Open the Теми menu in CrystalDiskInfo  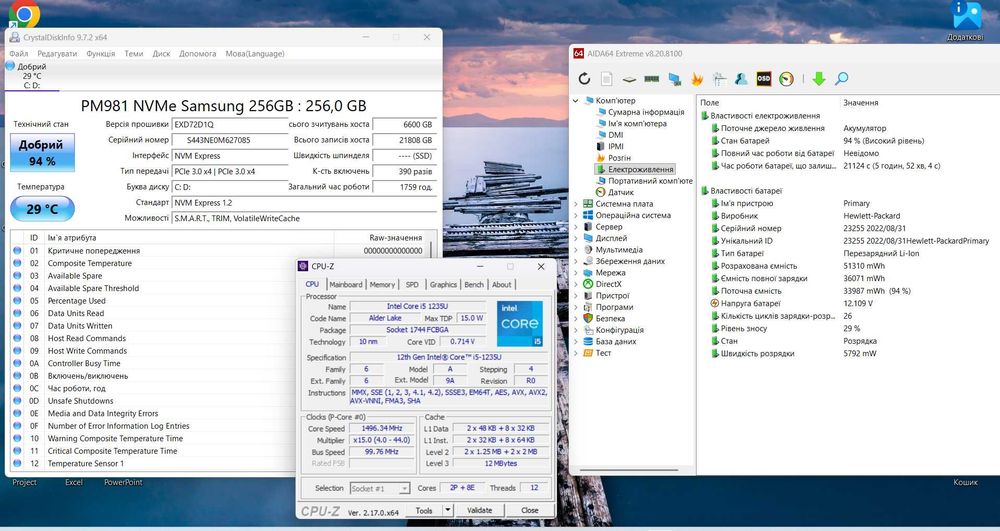pyautogui.click(x=134, y=54)
